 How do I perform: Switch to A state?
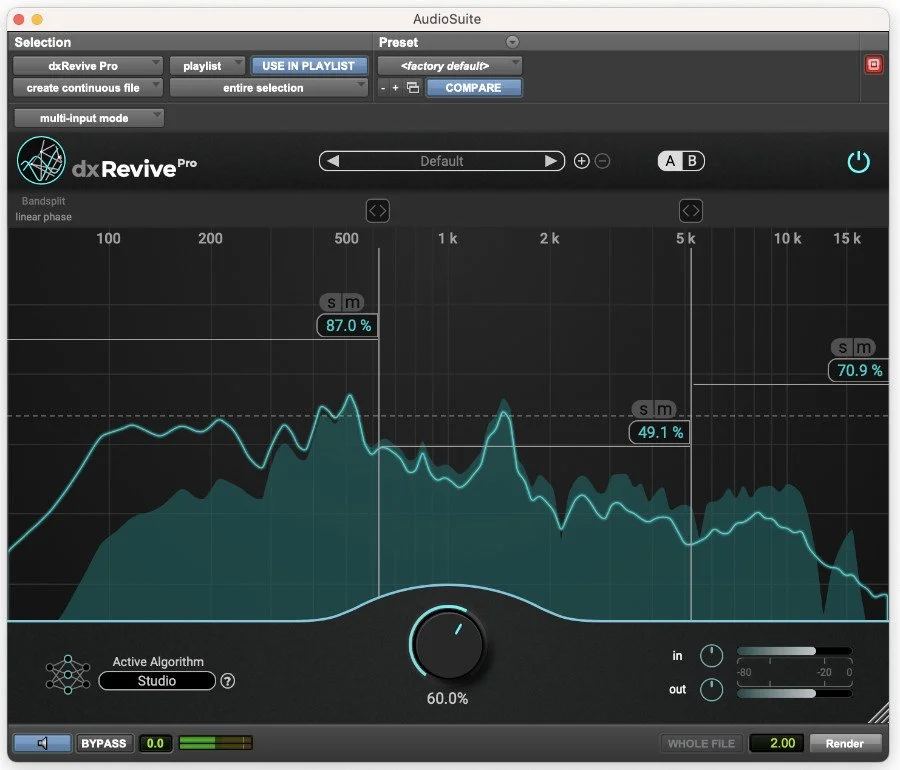click(670, 161)
